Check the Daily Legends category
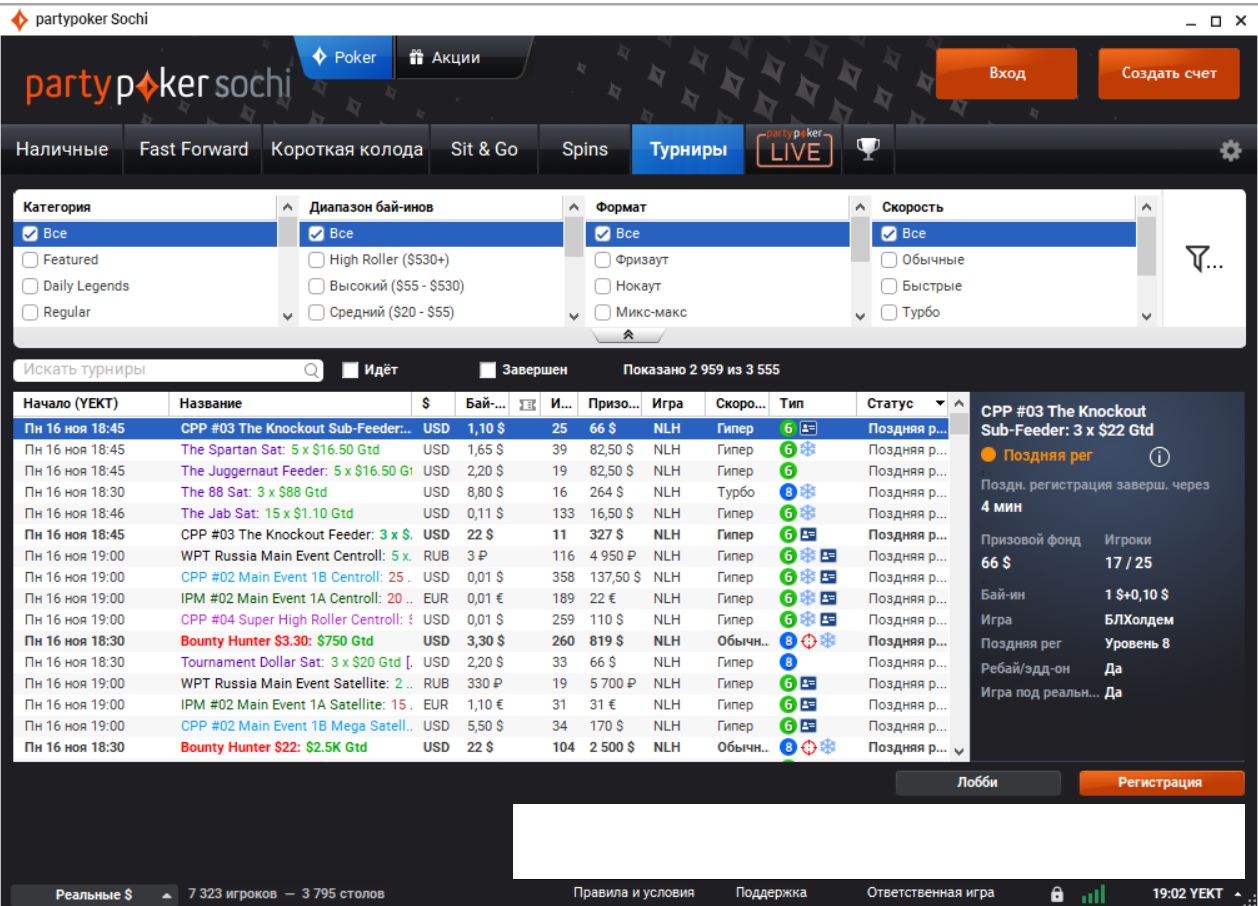1258x906 pixels. click(30, 286)
